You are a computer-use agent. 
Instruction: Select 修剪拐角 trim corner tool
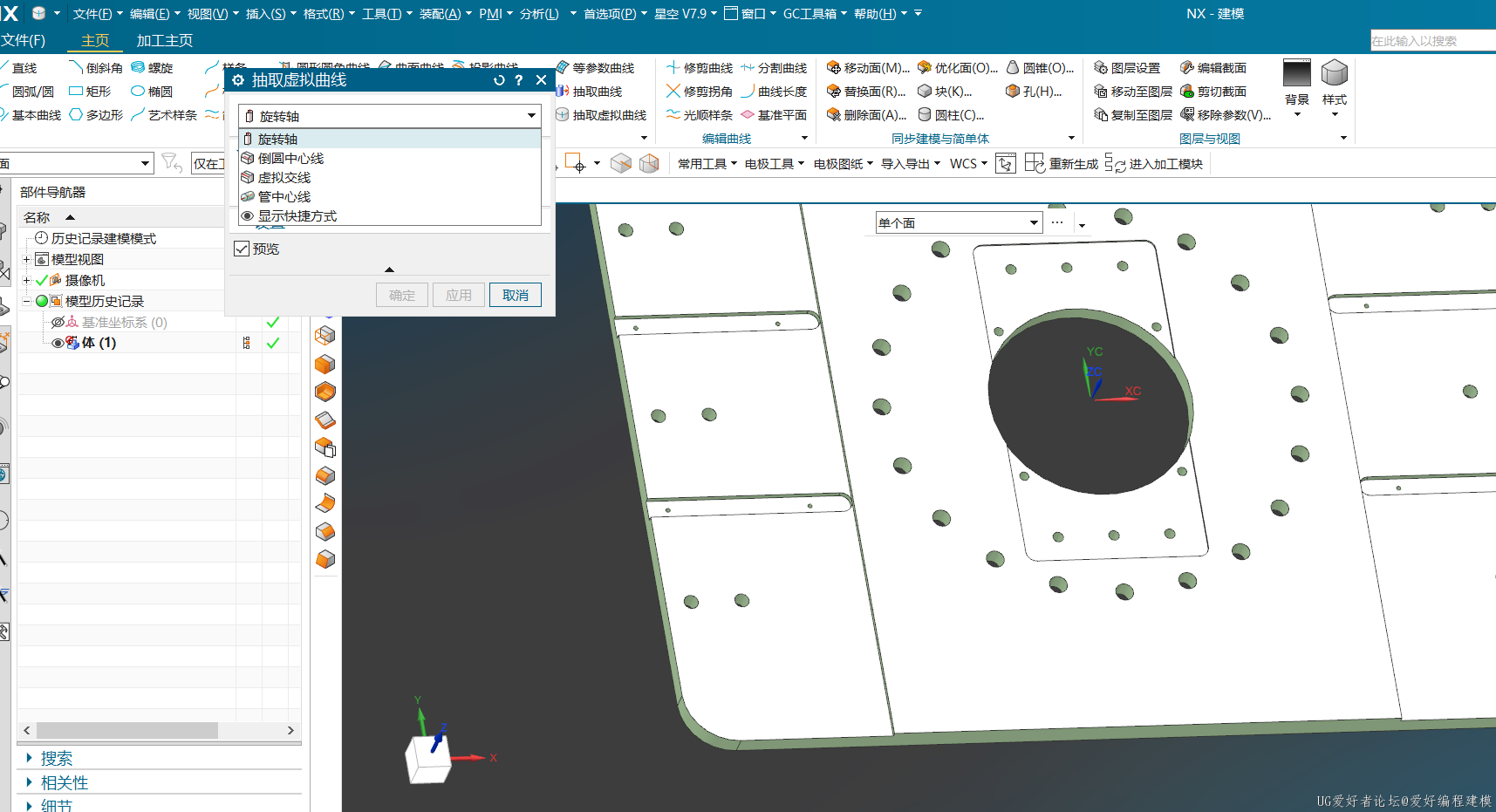click(700, 92)
